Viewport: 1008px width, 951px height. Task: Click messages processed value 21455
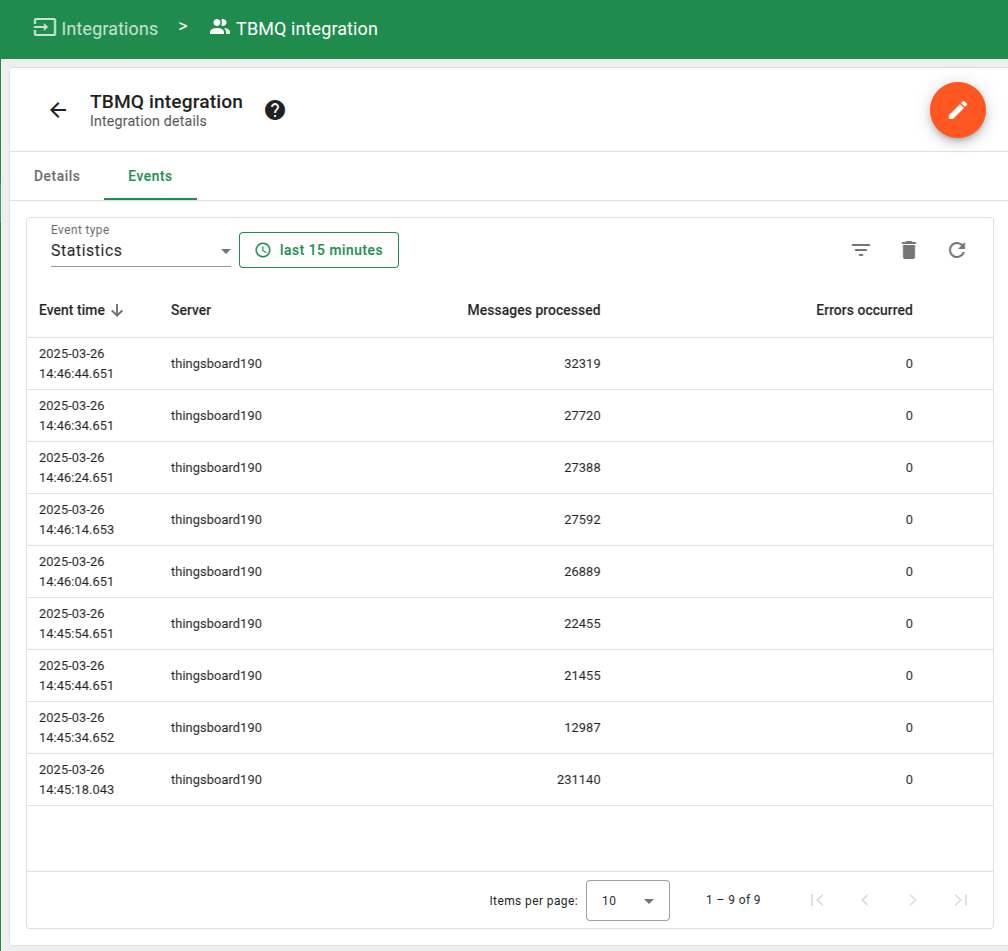coord(582,676)
